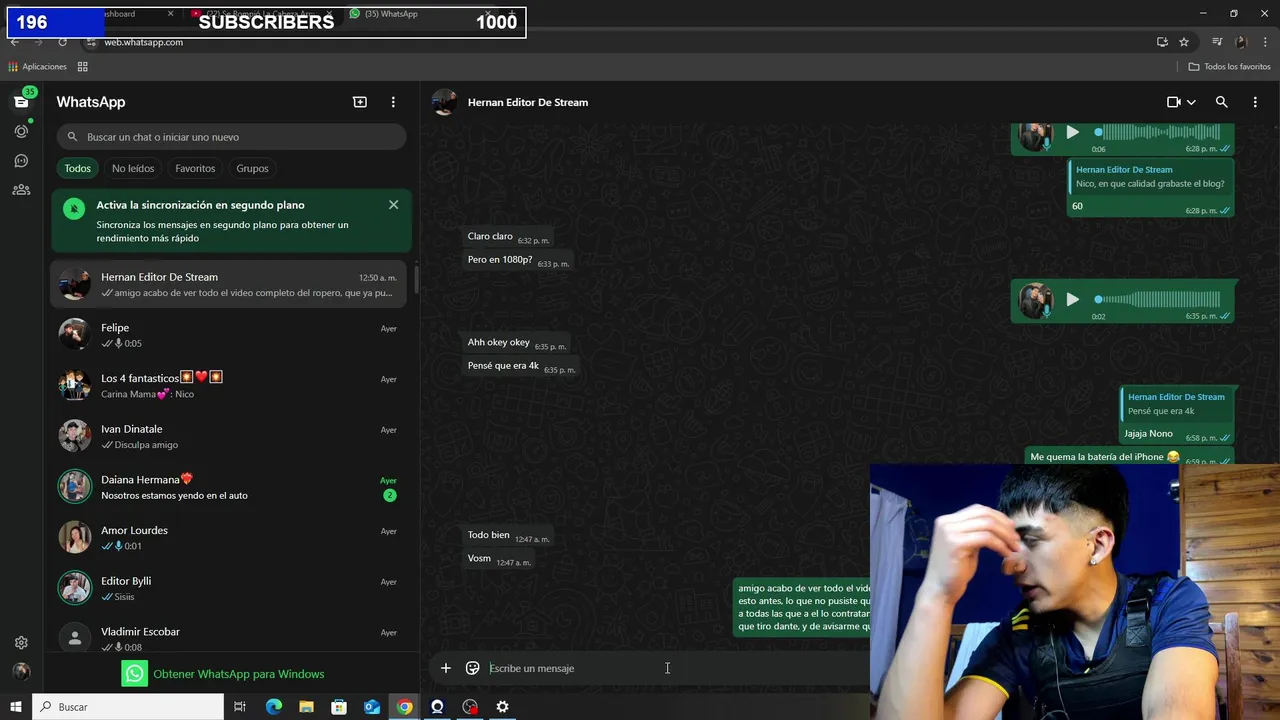This screenshot has width=1280, height=720.
Task: Open the Chrome profile avatar
Action: 1241,42
